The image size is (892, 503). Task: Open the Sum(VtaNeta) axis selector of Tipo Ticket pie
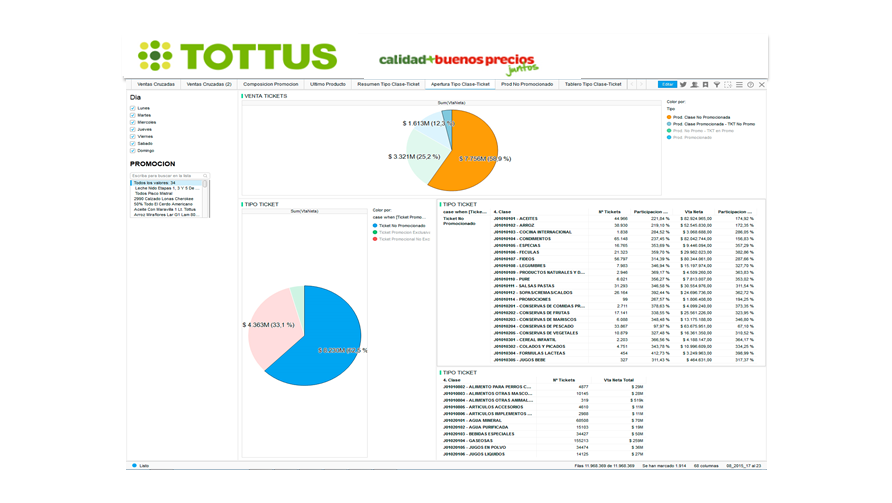pyautogui.click(x=304, y=211)
